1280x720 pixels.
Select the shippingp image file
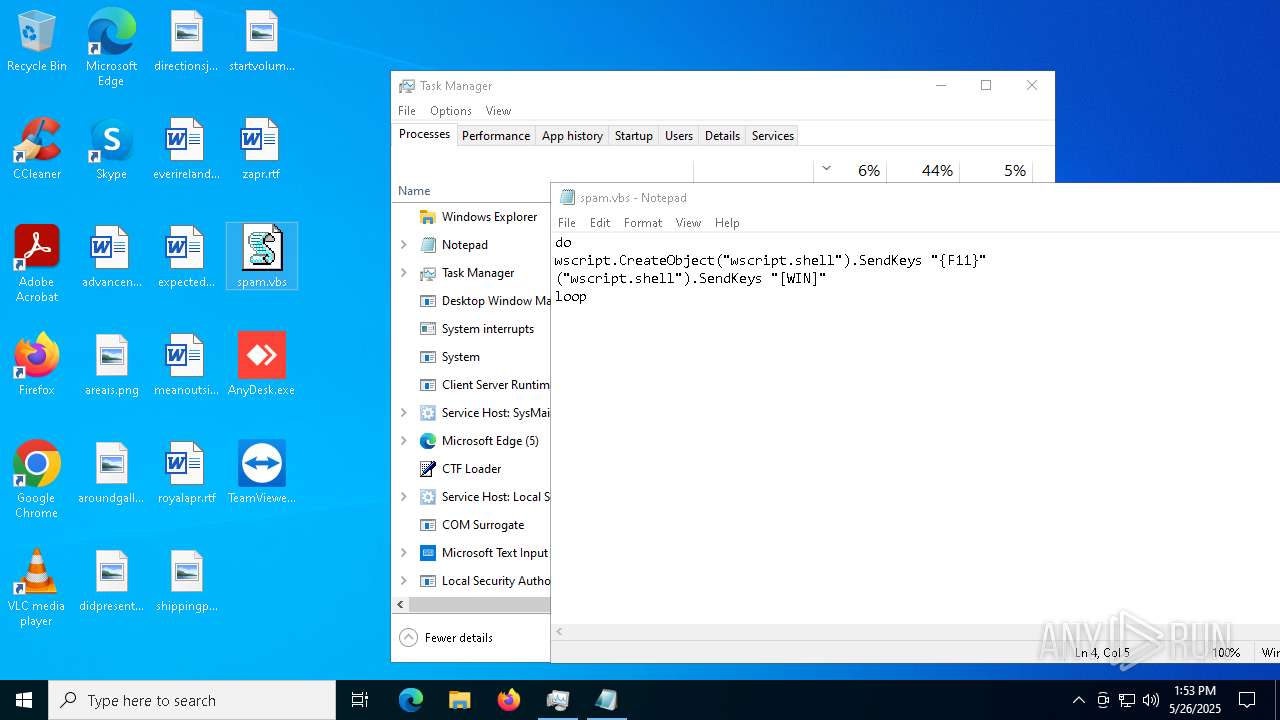tap(186, 582)
